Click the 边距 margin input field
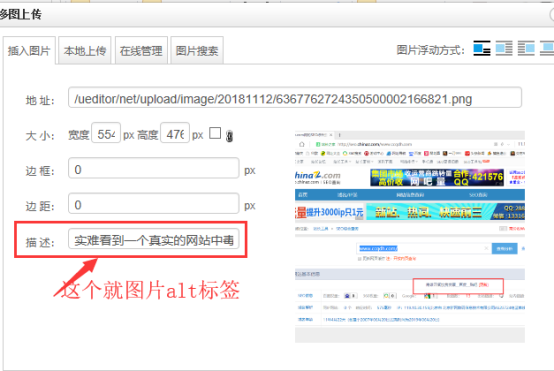554x371 pixels. [154, 204]
